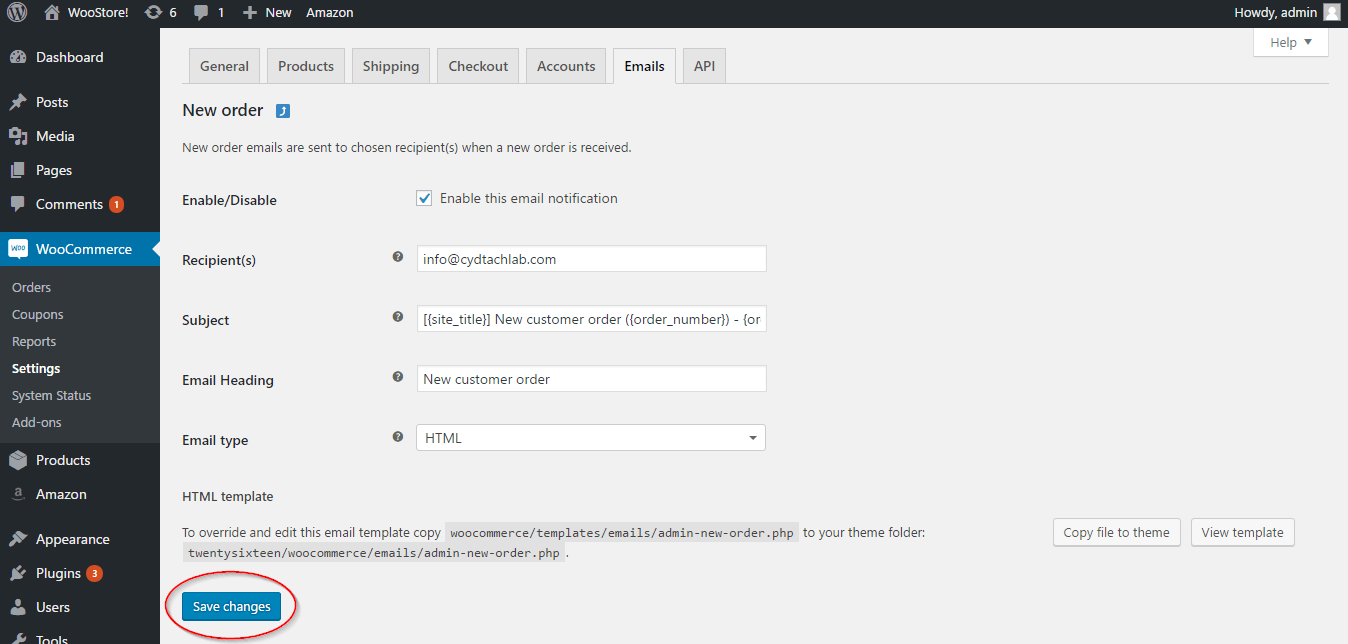Open the updates icon showing 6
The height and width of the screenshot is (644, 1348).
click(152, 13)
